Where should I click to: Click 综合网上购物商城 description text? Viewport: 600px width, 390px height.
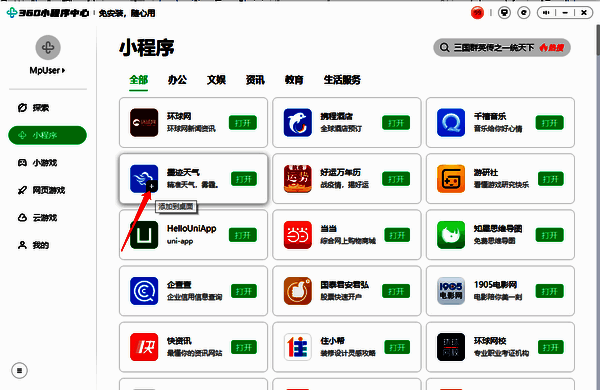pos(348,241)
